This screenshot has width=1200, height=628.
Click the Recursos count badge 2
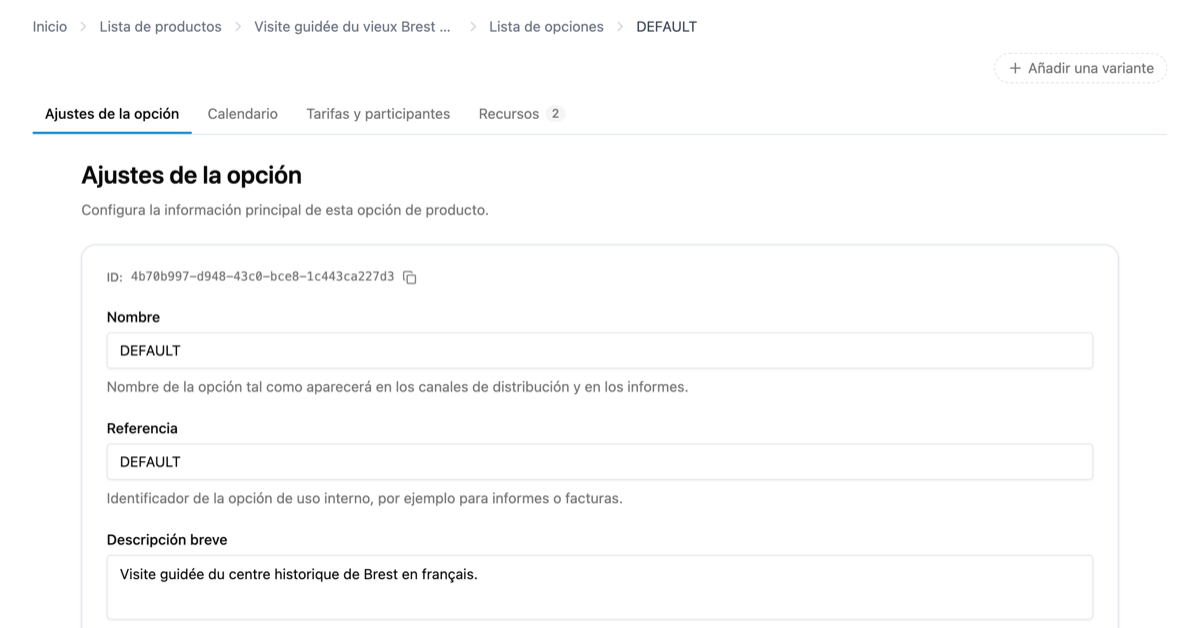coord(555,114)
